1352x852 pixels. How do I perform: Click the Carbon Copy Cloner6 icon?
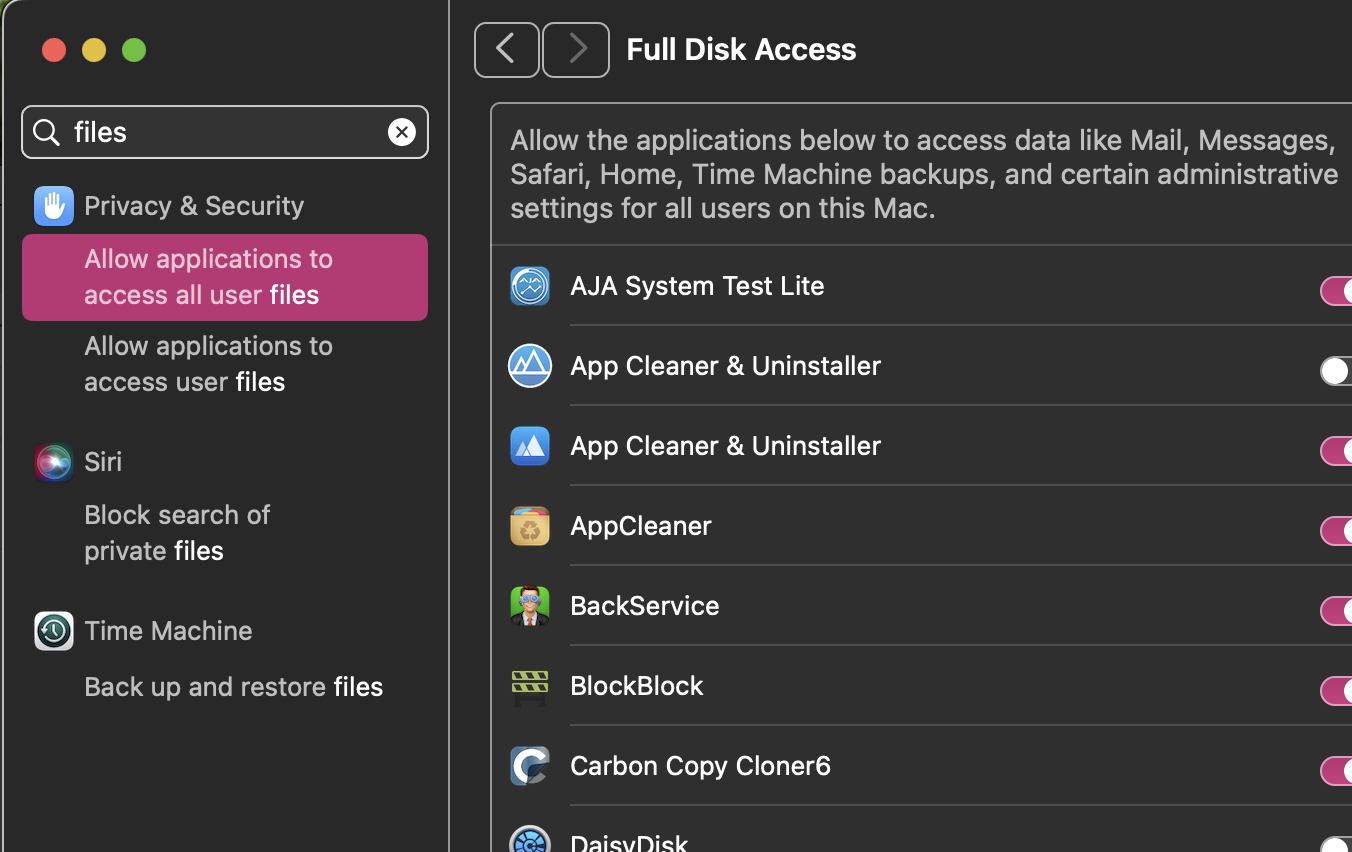pos(530,766)
